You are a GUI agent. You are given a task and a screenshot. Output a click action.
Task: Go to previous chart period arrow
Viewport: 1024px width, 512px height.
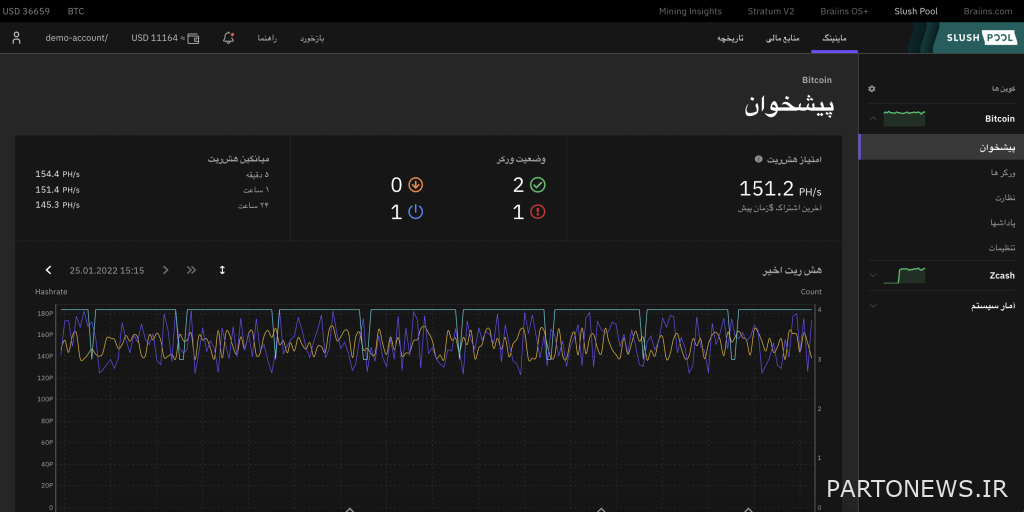tap(48, 270)
